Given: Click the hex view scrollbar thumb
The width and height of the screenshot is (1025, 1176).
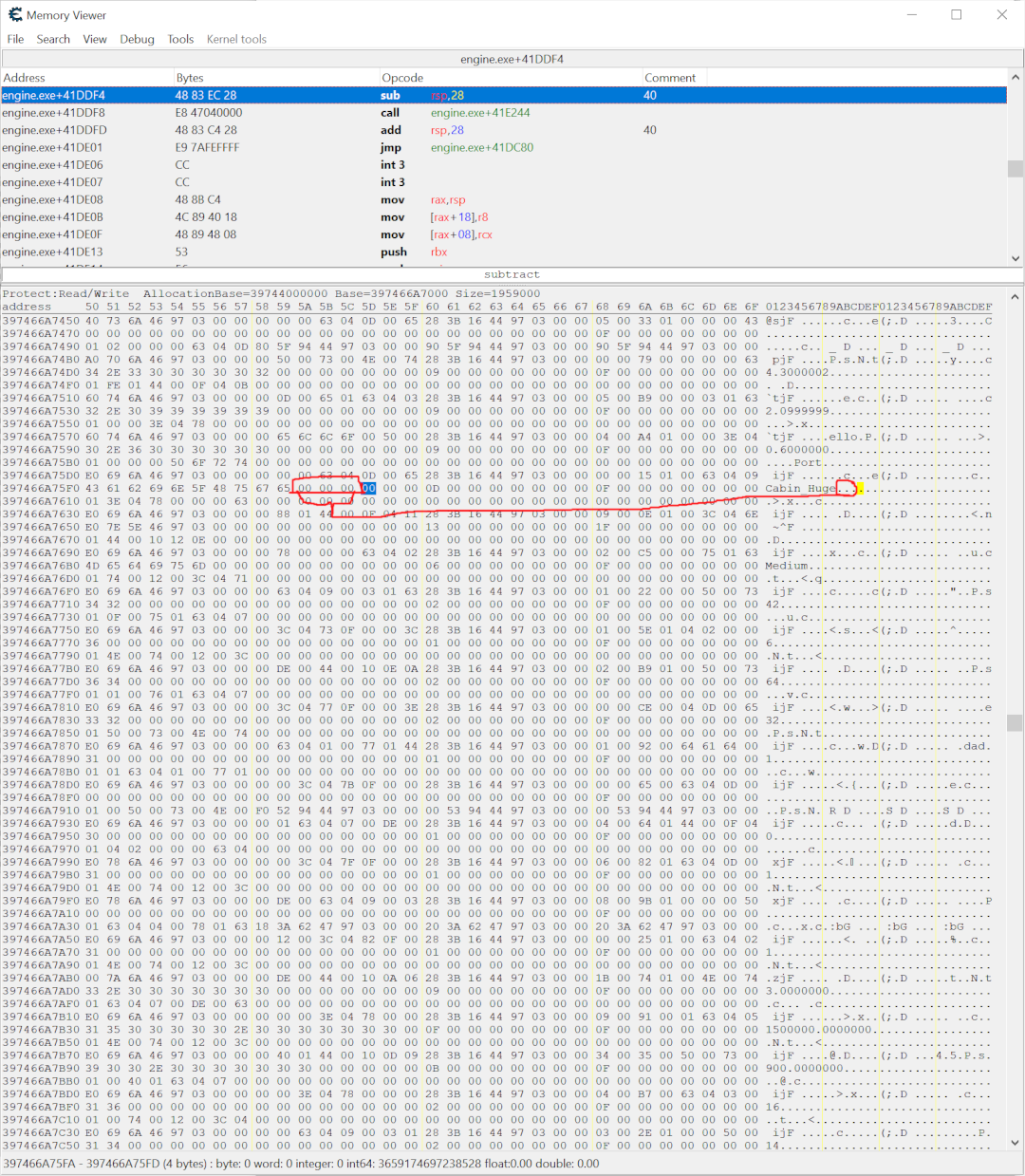Looking at the screenshot, I should (x=1015, y=723).
